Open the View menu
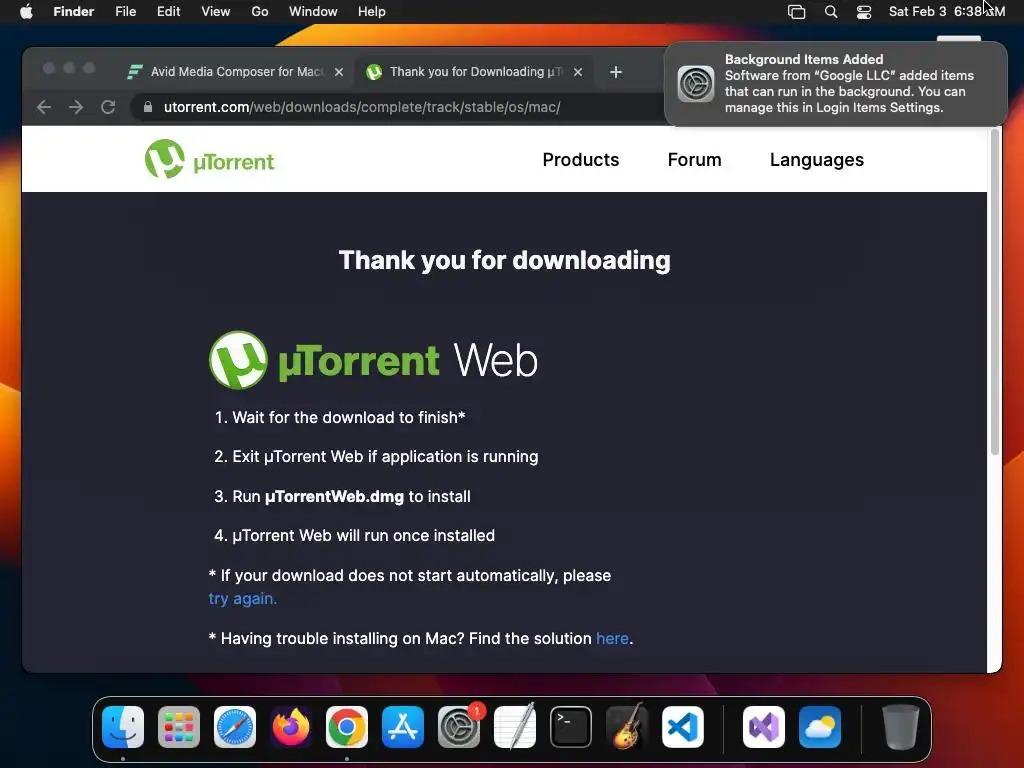Image resolution: width=1024 pixels, height=768 pixels. [216, 12]
